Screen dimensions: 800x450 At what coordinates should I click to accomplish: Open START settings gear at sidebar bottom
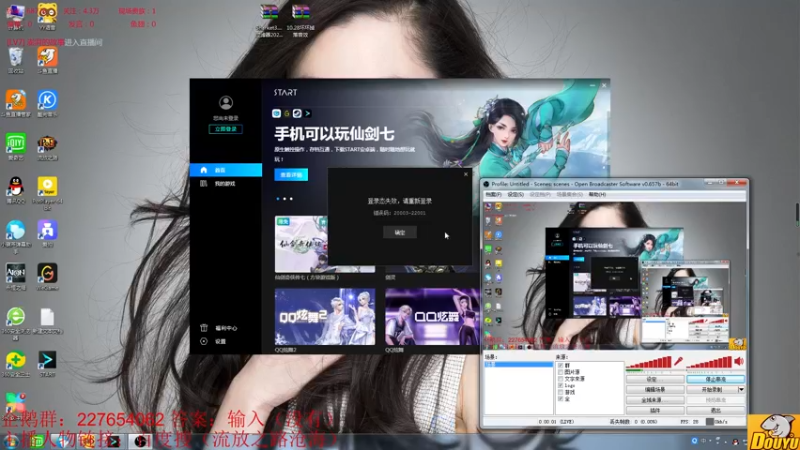[204, 341]
